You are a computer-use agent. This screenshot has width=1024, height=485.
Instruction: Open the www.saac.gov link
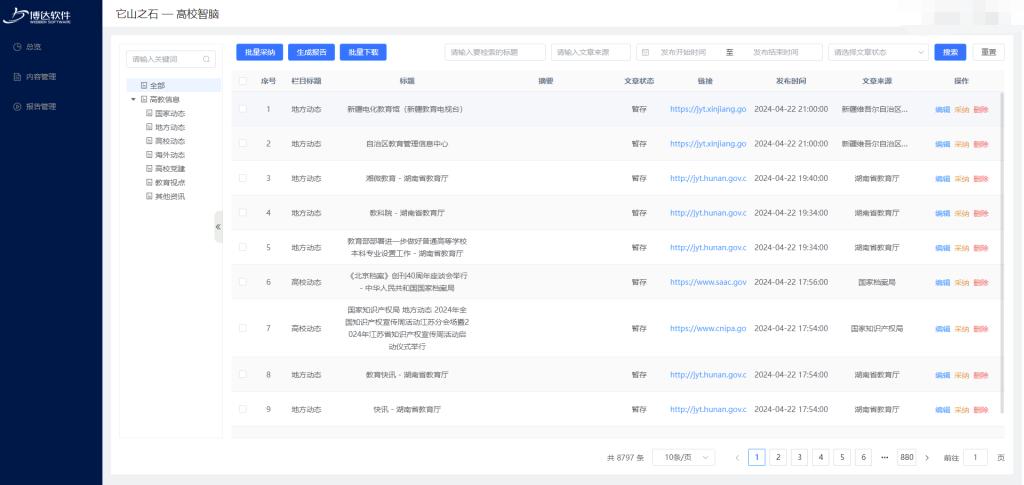[x=708, y=282]
